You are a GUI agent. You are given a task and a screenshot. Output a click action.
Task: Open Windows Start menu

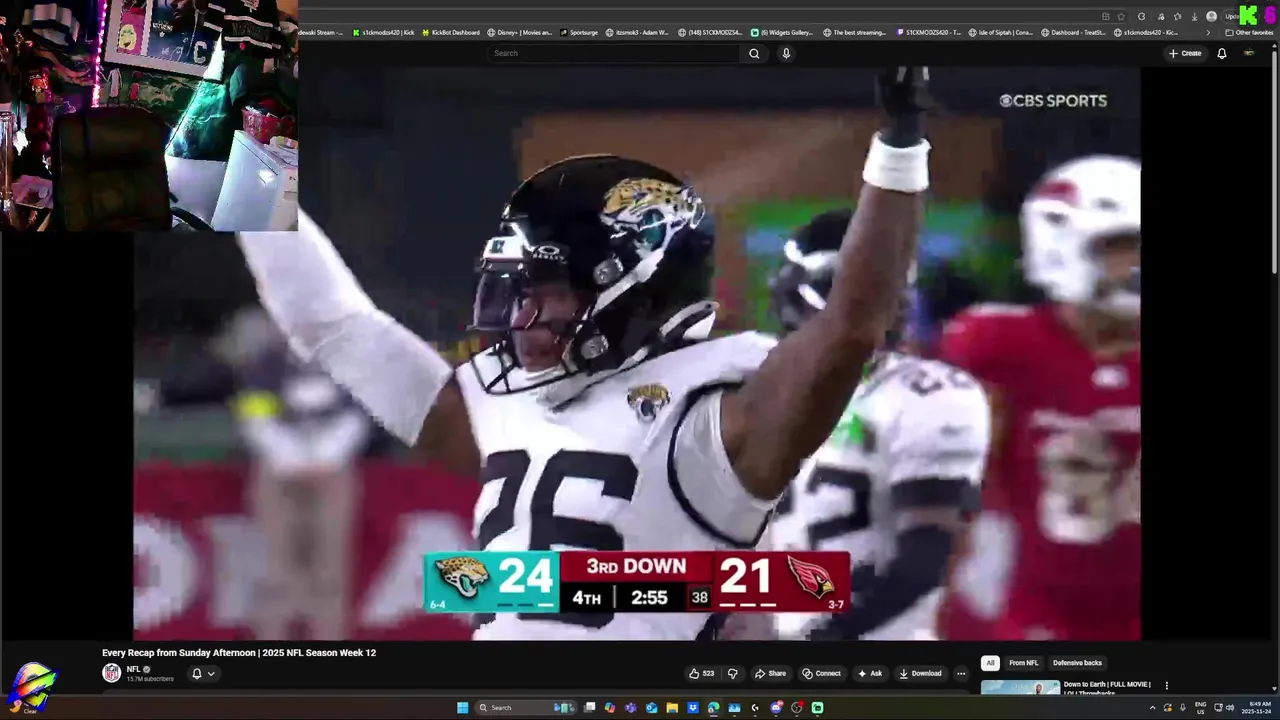(463, 708)
